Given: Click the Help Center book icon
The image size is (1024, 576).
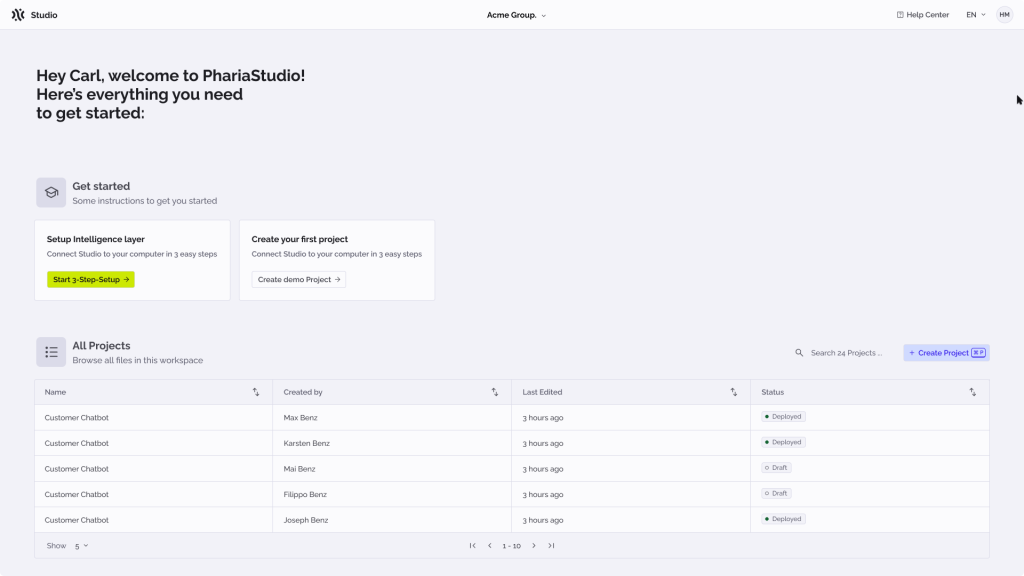Looking at the screenshot, I should coord(900,14).
